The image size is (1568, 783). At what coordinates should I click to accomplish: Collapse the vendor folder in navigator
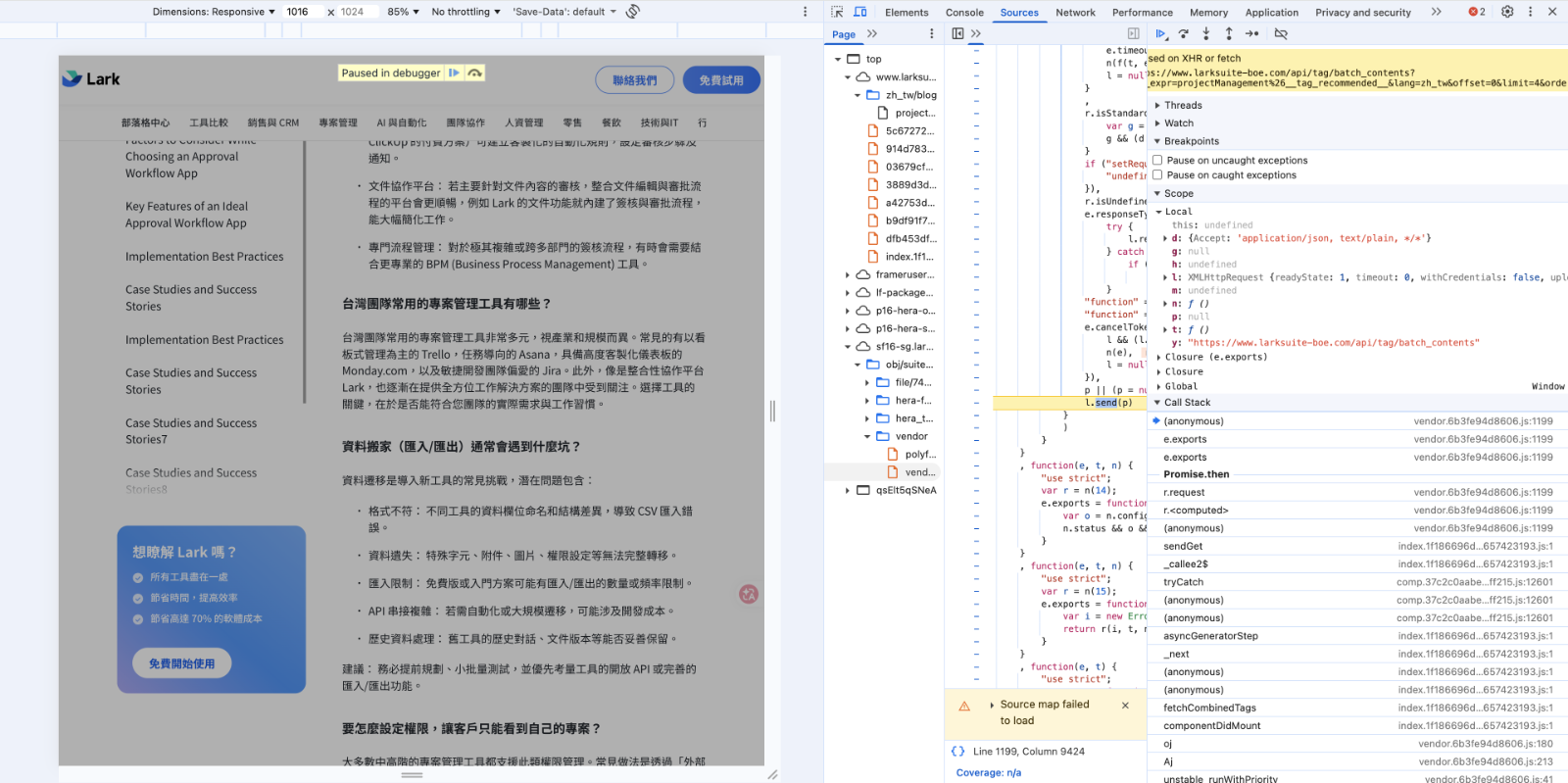tap(867, 436)
